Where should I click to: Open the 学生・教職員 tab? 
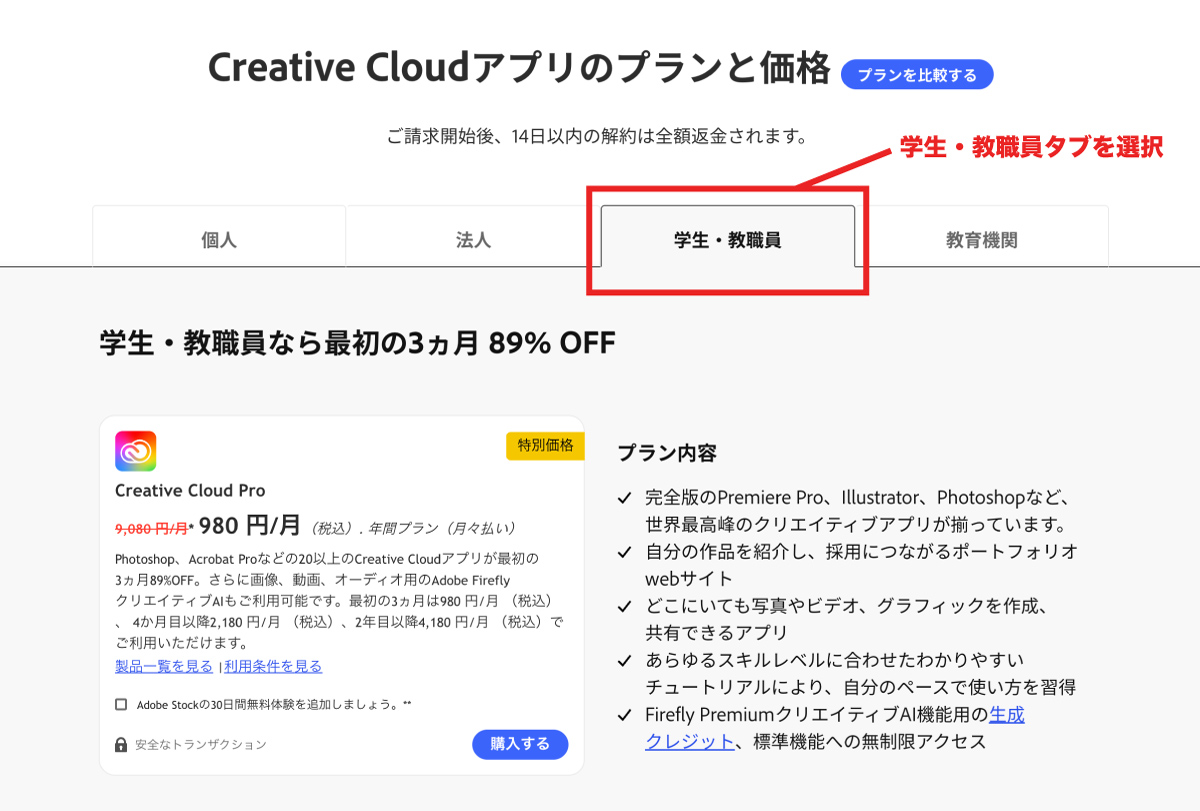pyautogui.click(x=728, y=240)
